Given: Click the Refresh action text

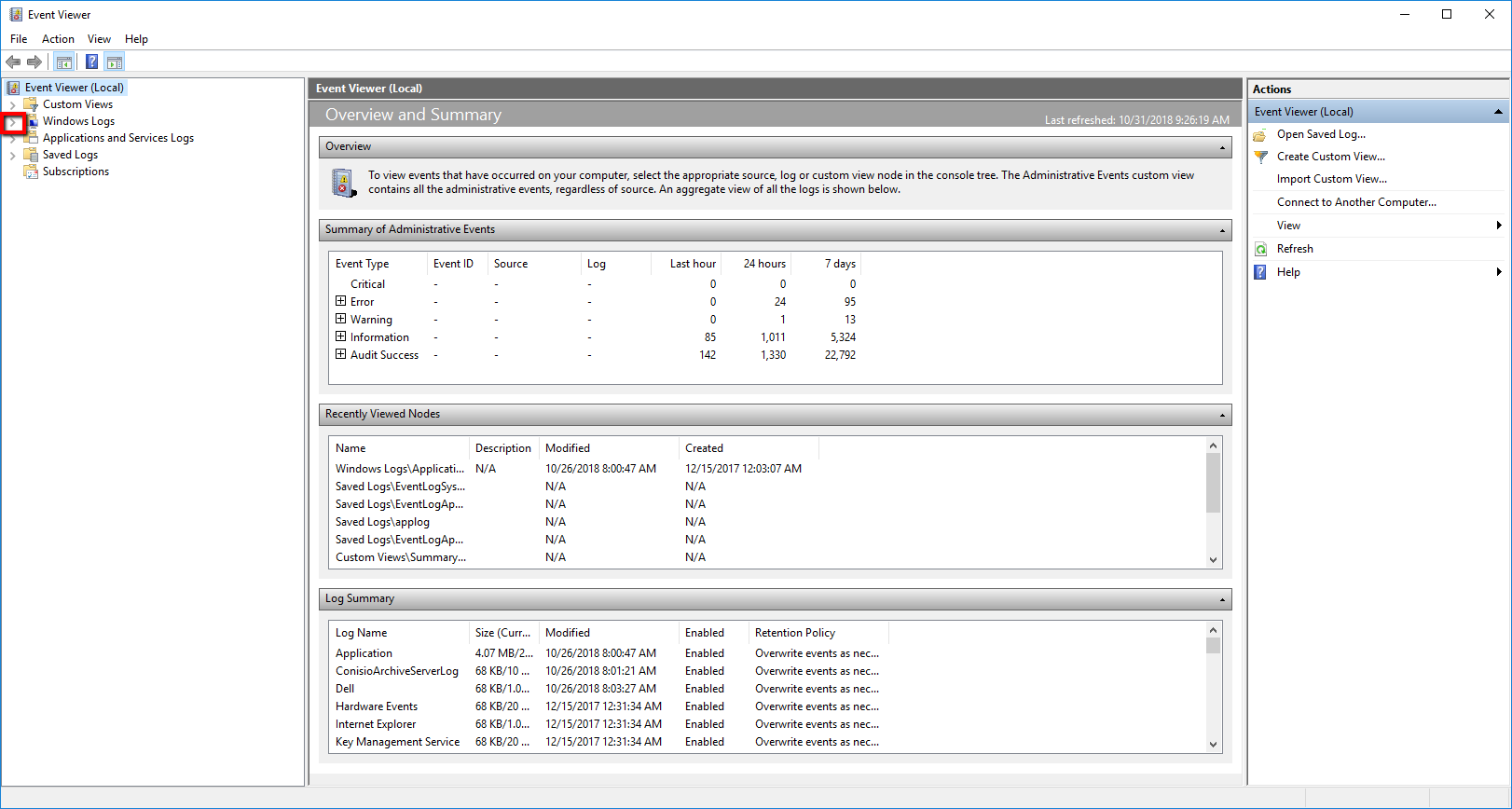Looking at the screenshot, I should click(1295, 249).
